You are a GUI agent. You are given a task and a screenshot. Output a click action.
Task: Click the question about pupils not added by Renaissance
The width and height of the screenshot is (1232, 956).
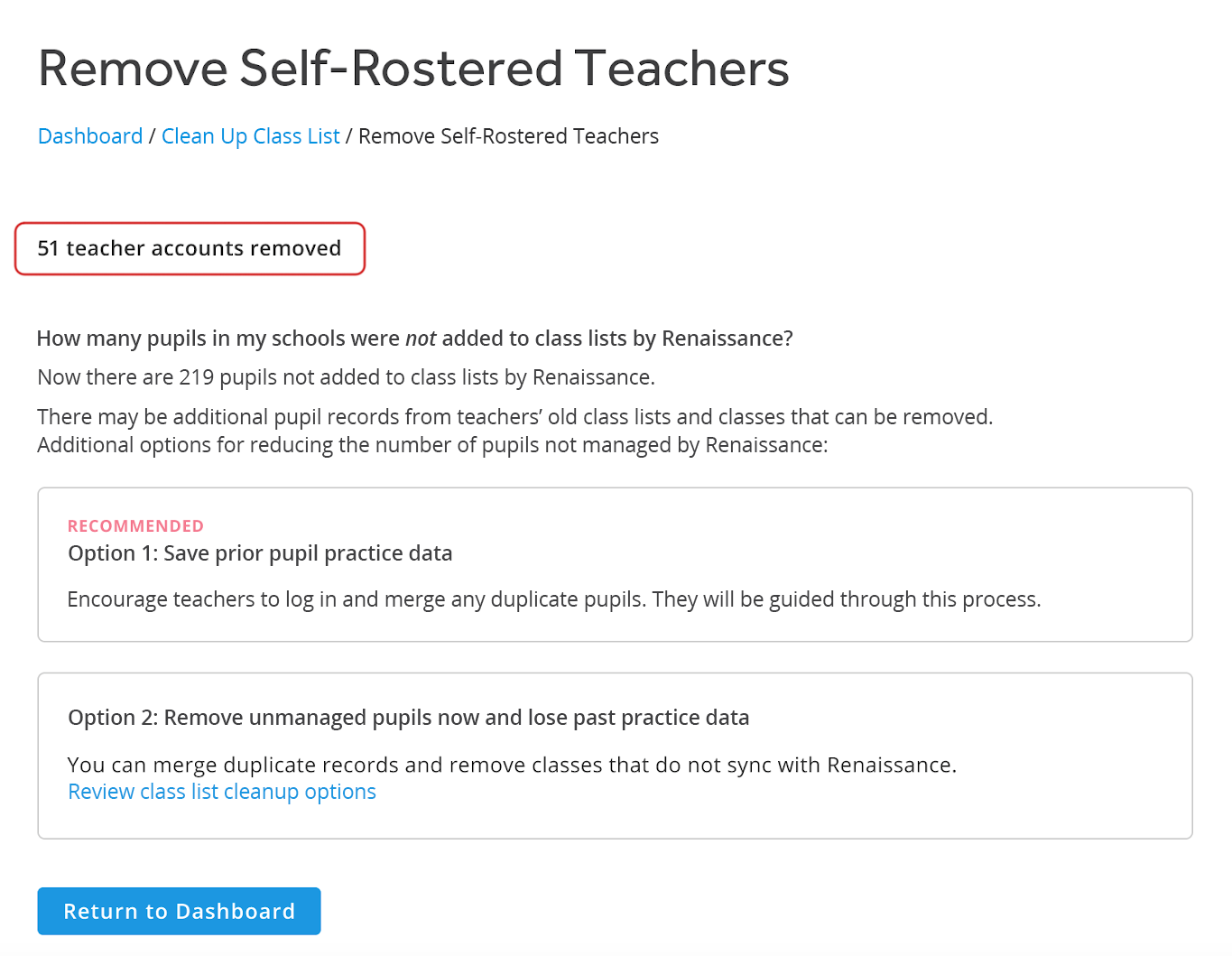[415, 339]
